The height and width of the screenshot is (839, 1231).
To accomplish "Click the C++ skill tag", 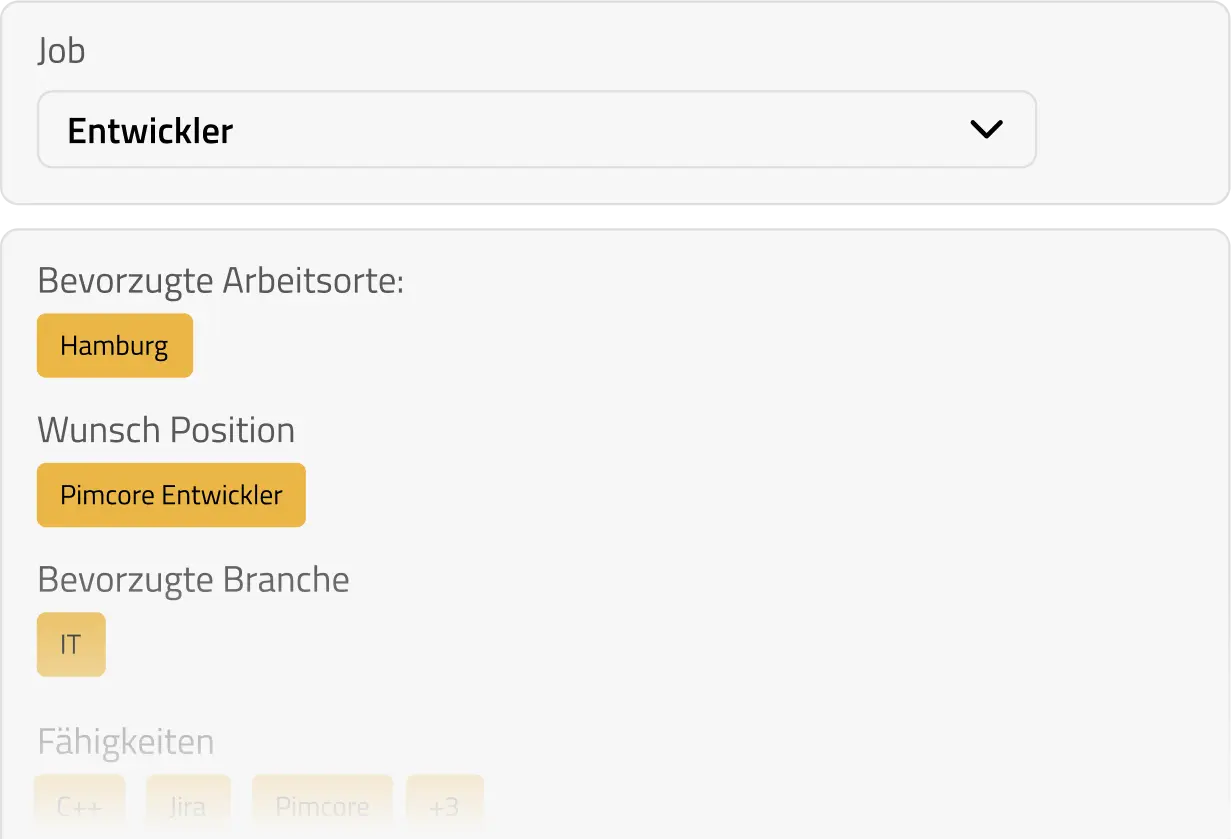I will coord(80,806).
